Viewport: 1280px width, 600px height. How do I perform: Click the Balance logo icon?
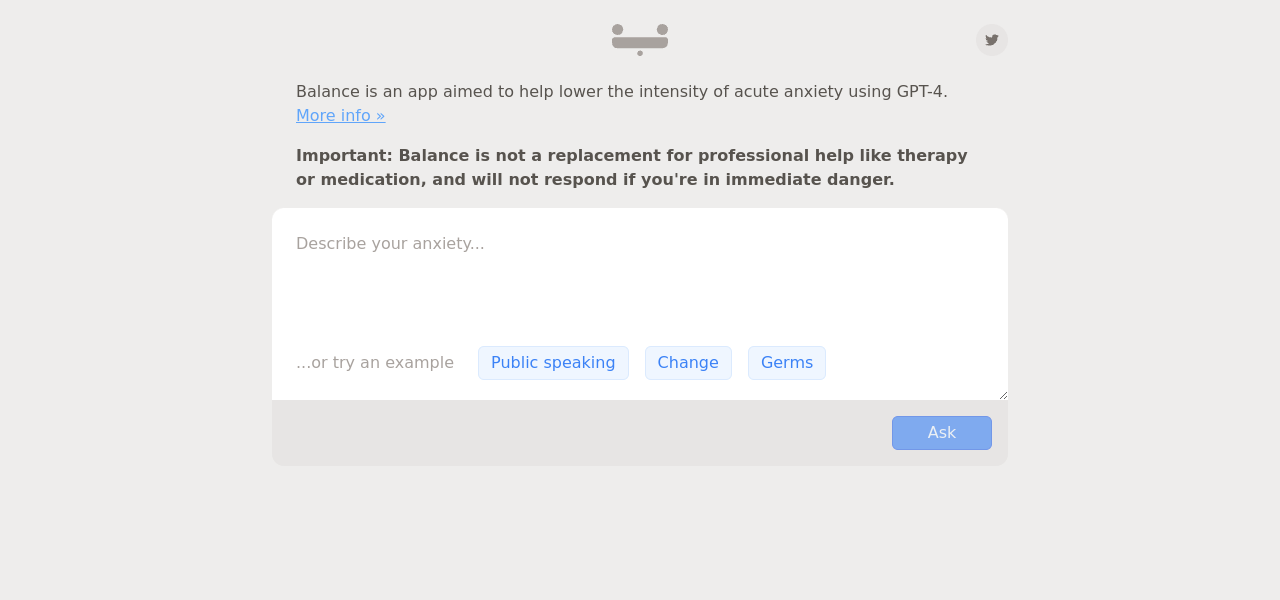pos(640,39)
